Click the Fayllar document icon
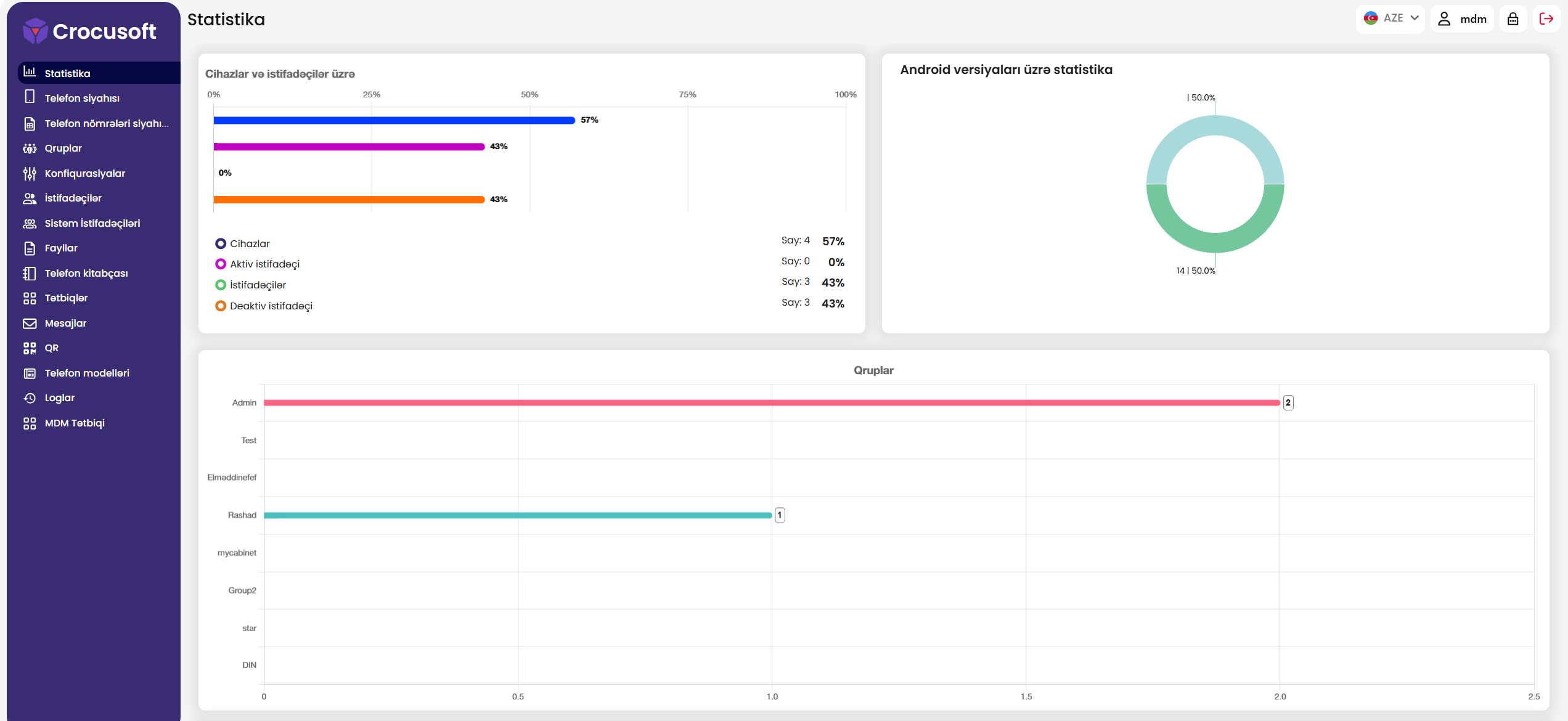This screenshot has height=721, width=1568. [x=30, y=248]
